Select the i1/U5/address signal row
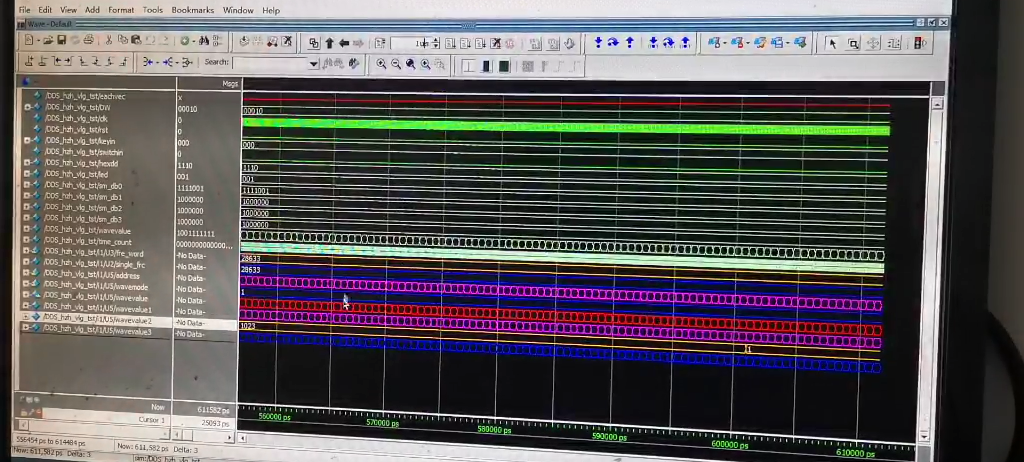The width and height of the screenshot is (1024, 462). pyautogui.click(x=97, y=275)
